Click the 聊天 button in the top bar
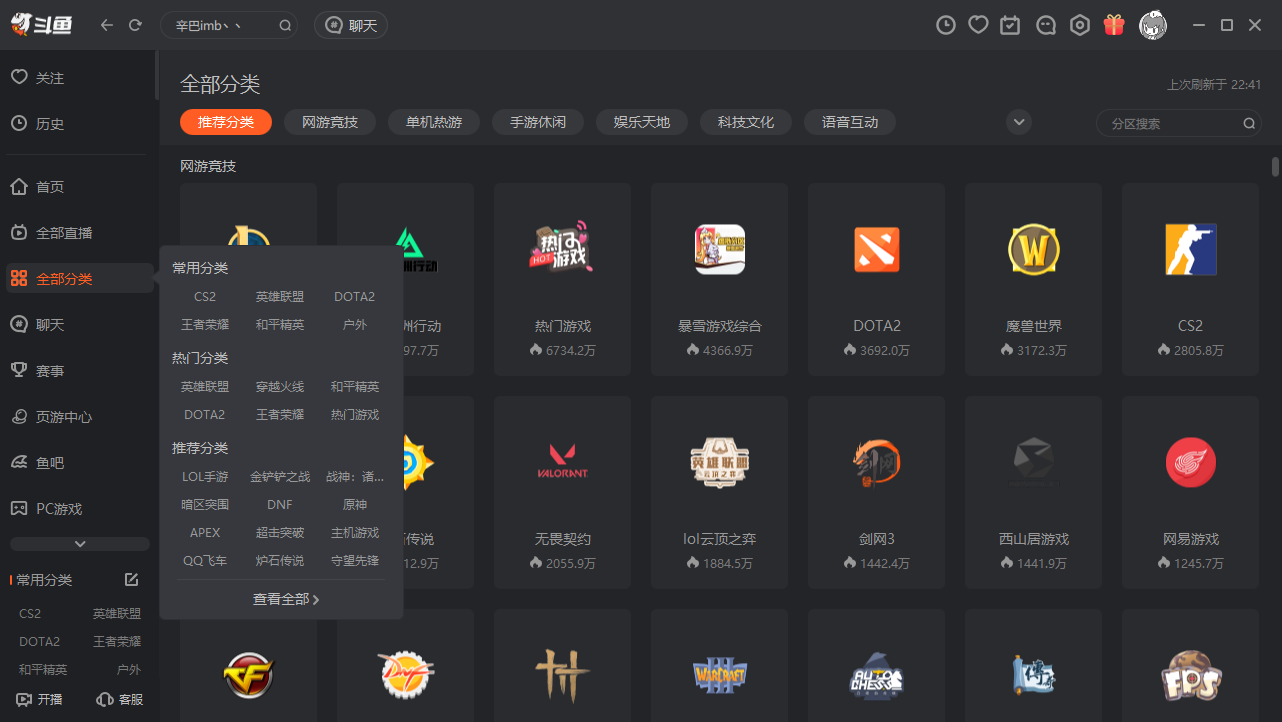This screenshot has height=722, width=1282. pos(351,26)
